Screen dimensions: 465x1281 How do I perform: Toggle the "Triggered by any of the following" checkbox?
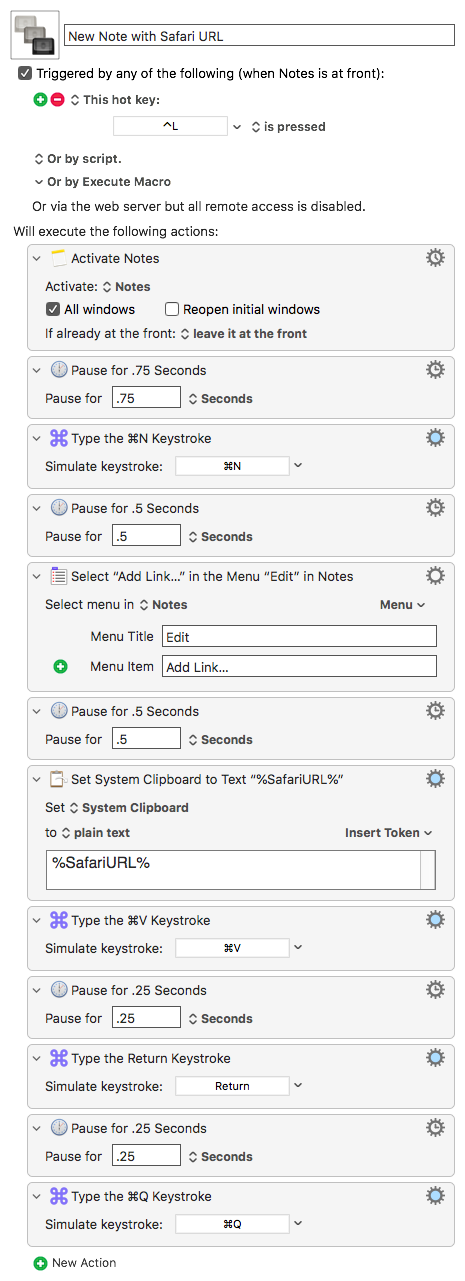(x=25, y=74)
